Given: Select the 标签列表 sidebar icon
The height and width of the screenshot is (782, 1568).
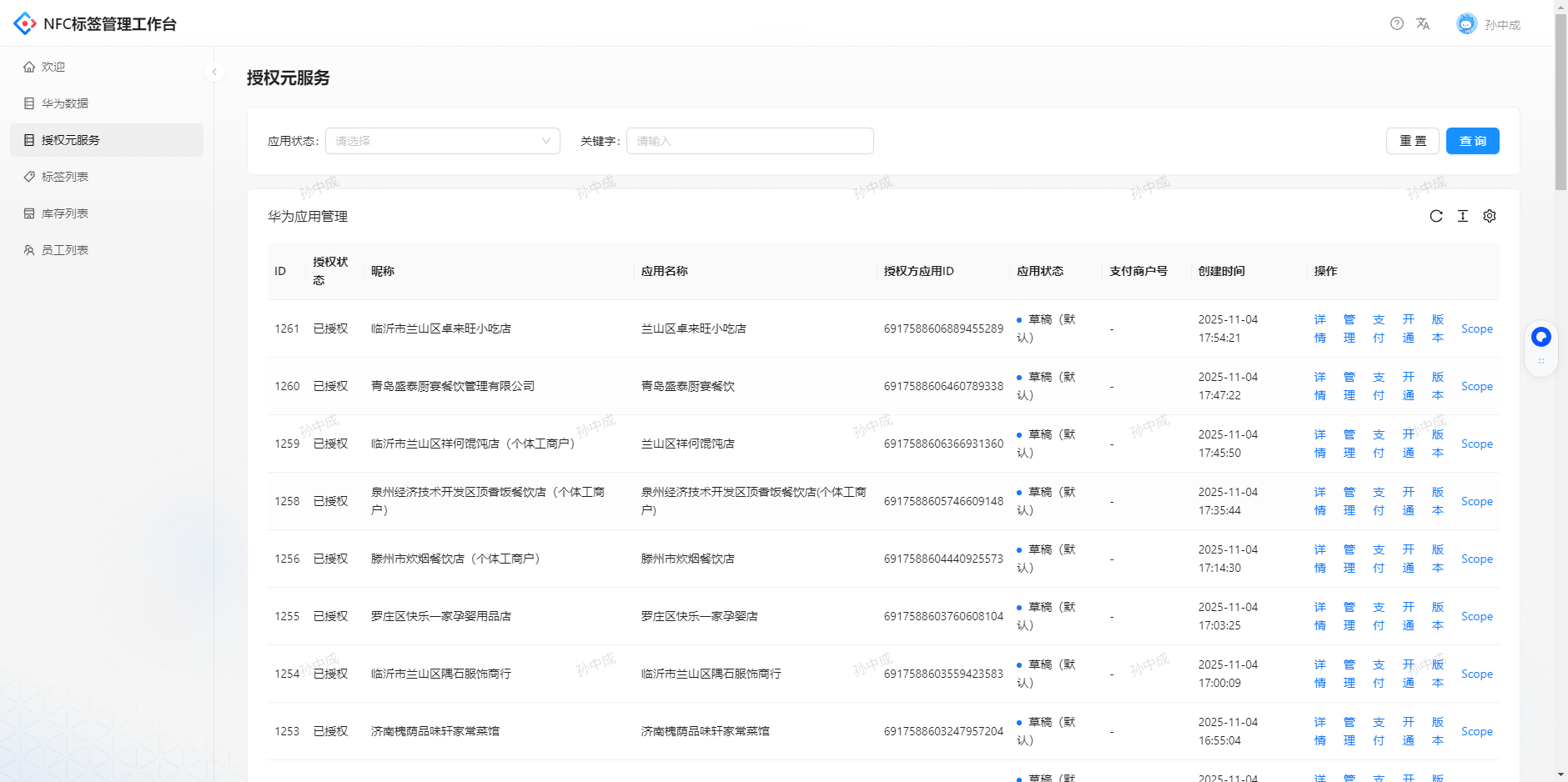Looking at the screenshot, I should coord(28,176).
